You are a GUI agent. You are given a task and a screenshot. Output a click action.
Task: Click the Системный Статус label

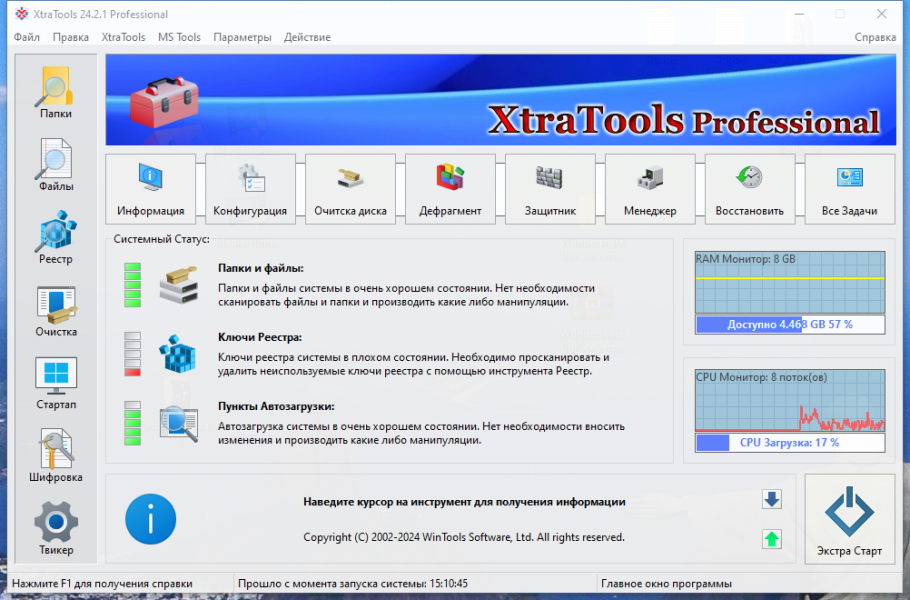click(161, 239)
